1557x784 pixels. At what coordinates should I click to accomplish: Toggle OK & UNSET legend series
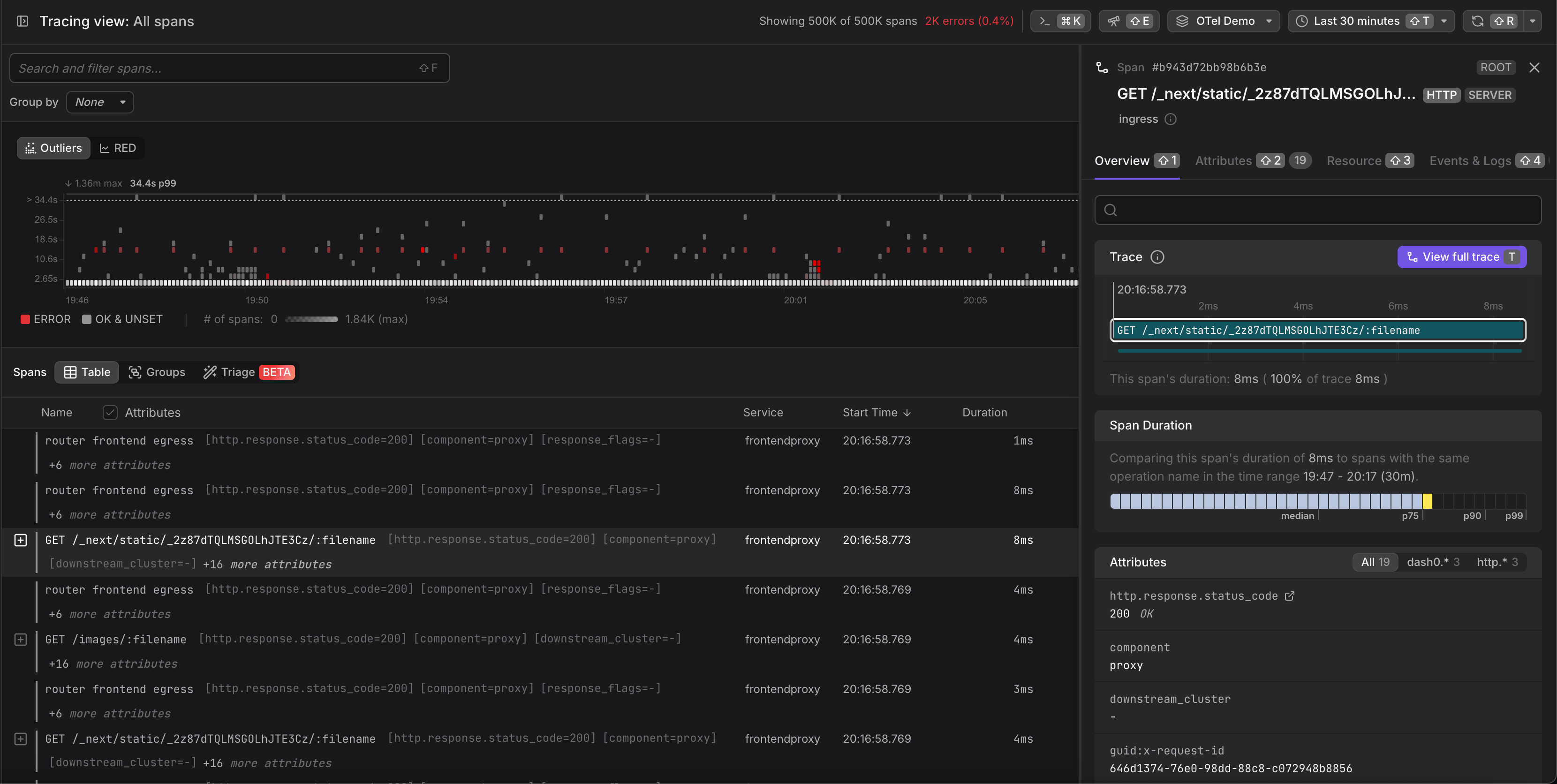pos(123,319)
